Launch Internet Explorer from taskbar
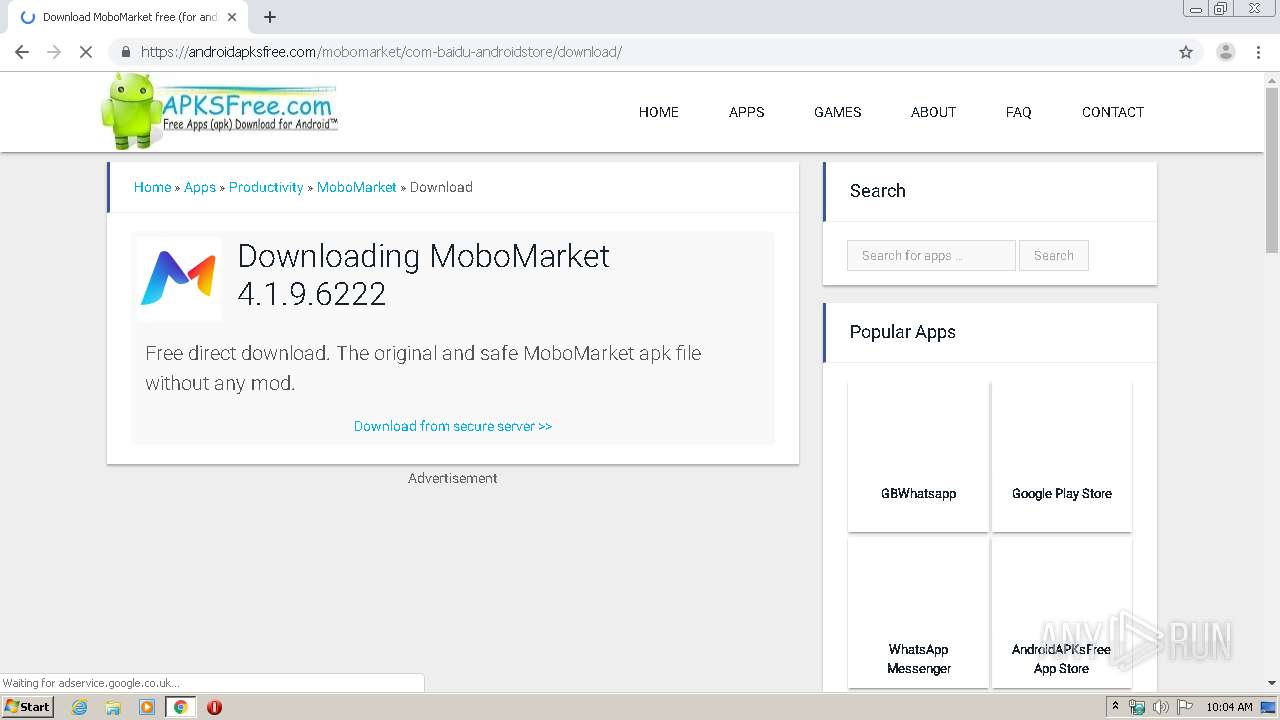 point(79,707)
